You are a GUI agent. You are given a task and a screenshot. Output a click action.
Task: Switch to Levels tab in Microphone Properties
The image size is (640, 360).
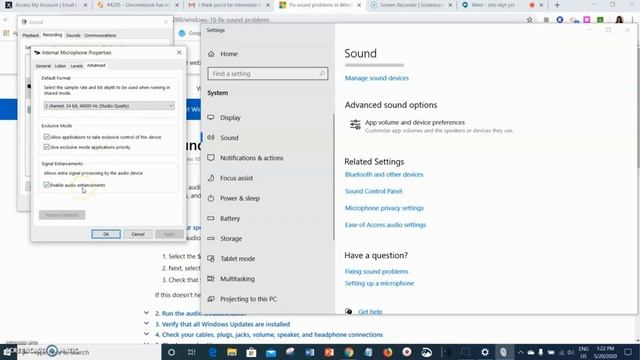pos(76,66)
